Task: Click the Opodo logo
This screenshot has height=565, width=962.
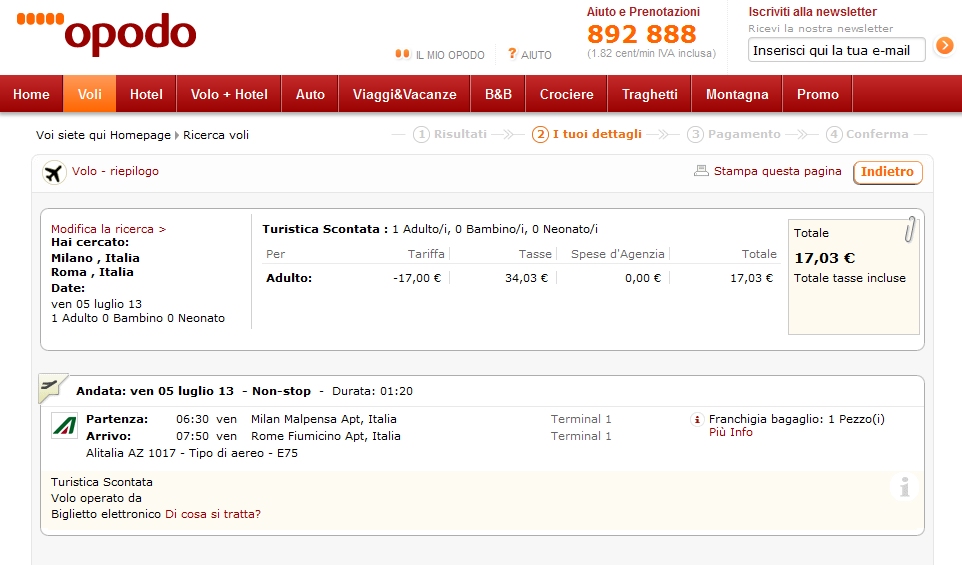Action: [x=106, y=34]
